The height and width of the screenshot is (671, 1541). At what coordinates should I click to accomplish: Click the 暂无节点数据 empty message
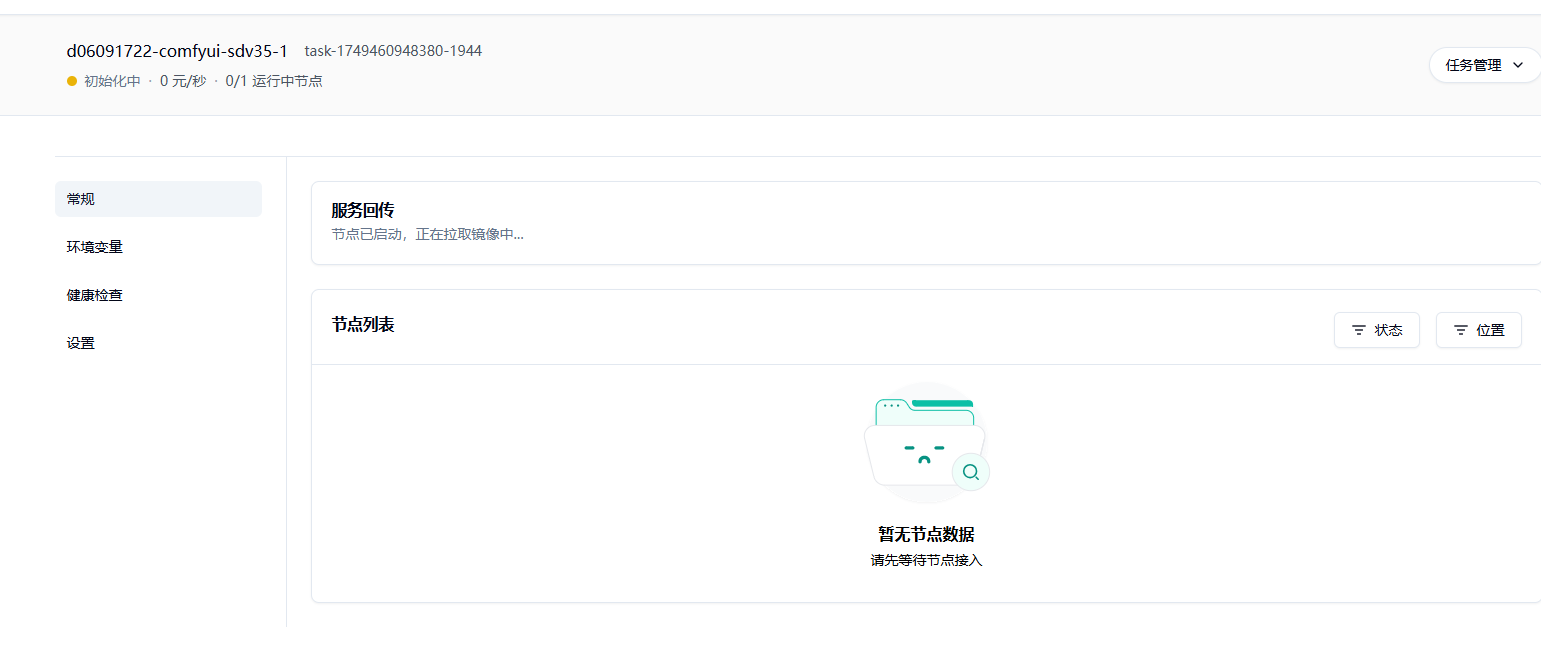coord(926,534)
